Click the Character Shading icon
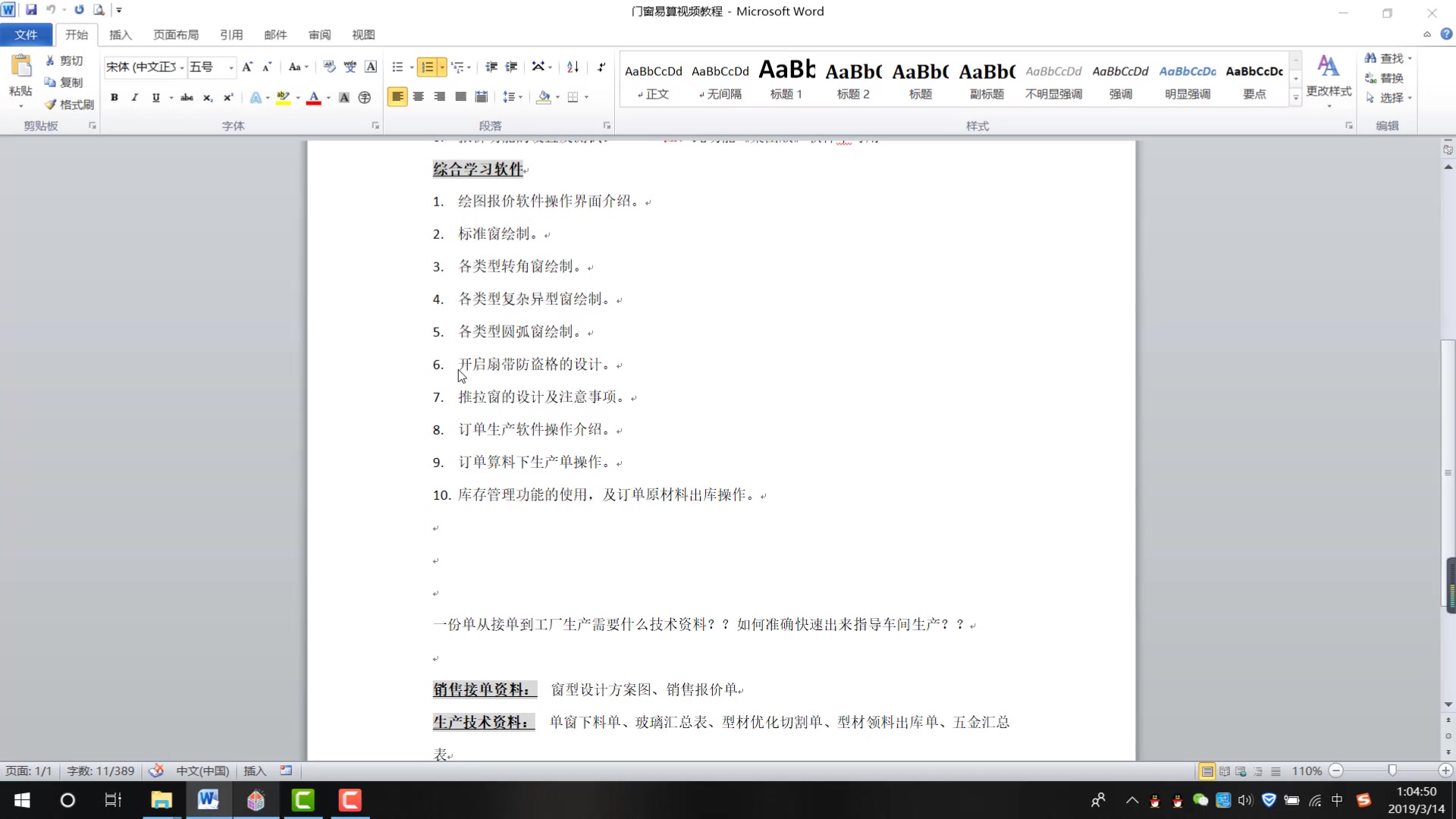The height and width of the screenshot is (819, 1456). (x=344, y=97)
